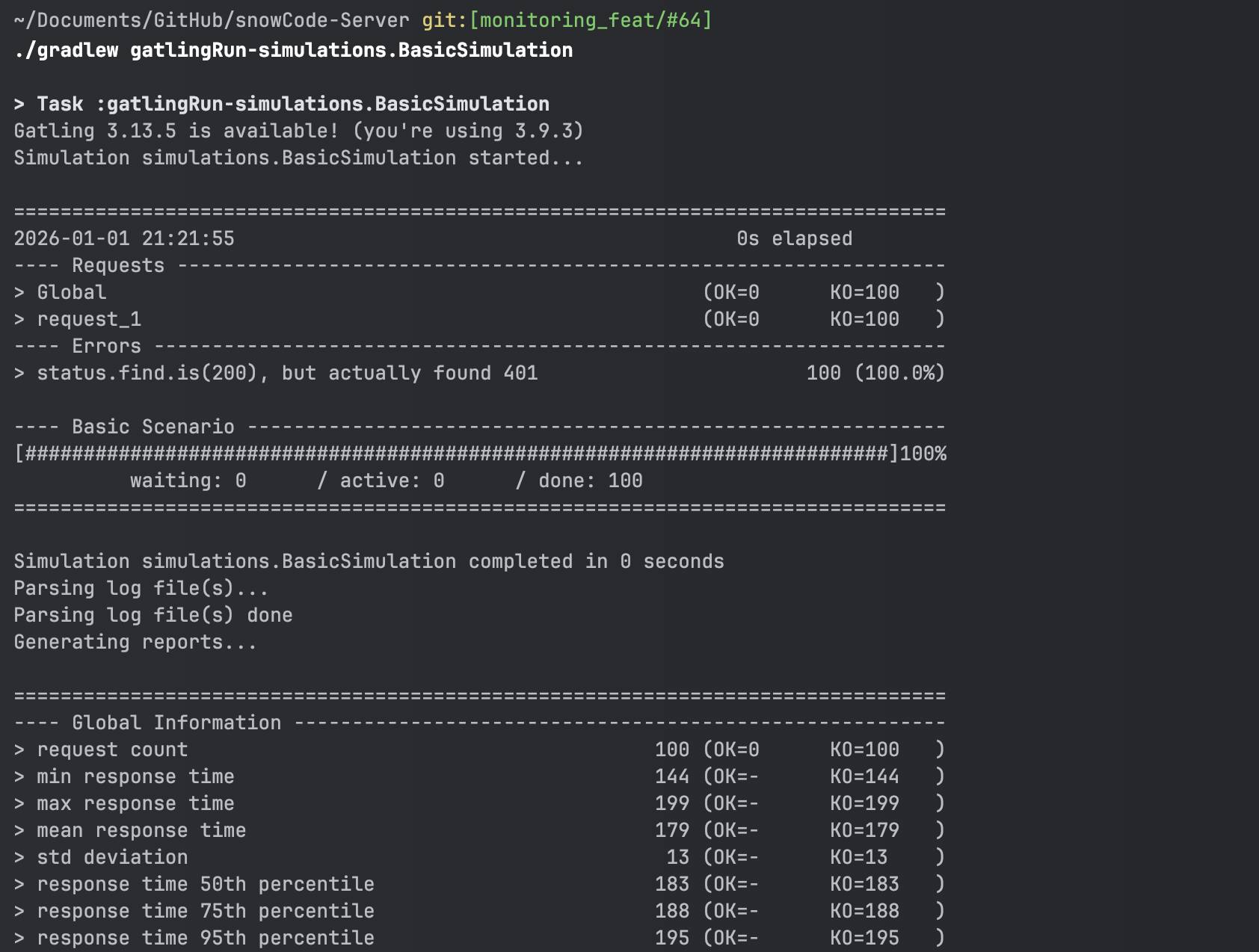Click the Task :gatlingRun-simulations line
The image size is (1259, 952).
[292, 104]
